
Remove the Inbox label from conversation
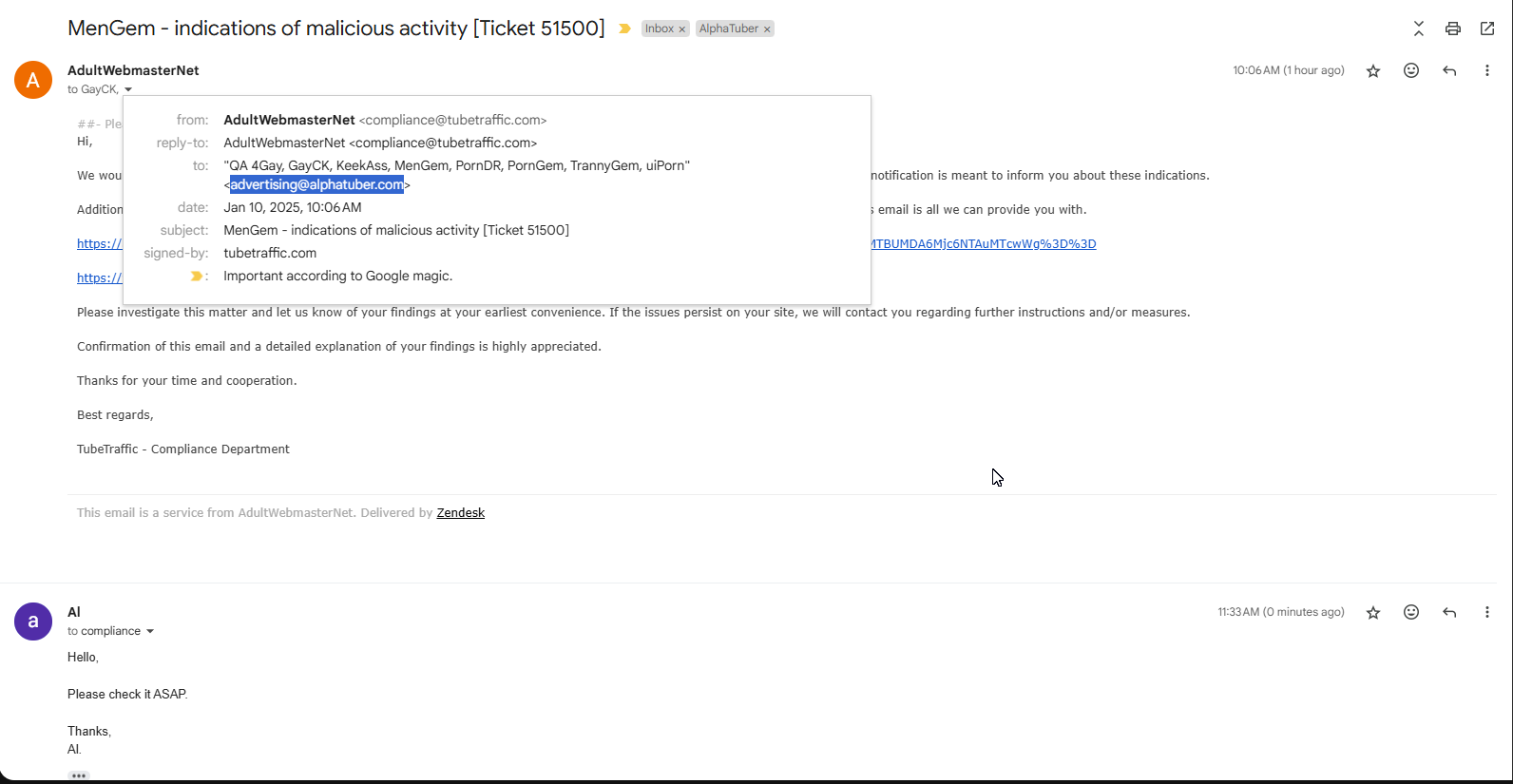tap(682, 29)
